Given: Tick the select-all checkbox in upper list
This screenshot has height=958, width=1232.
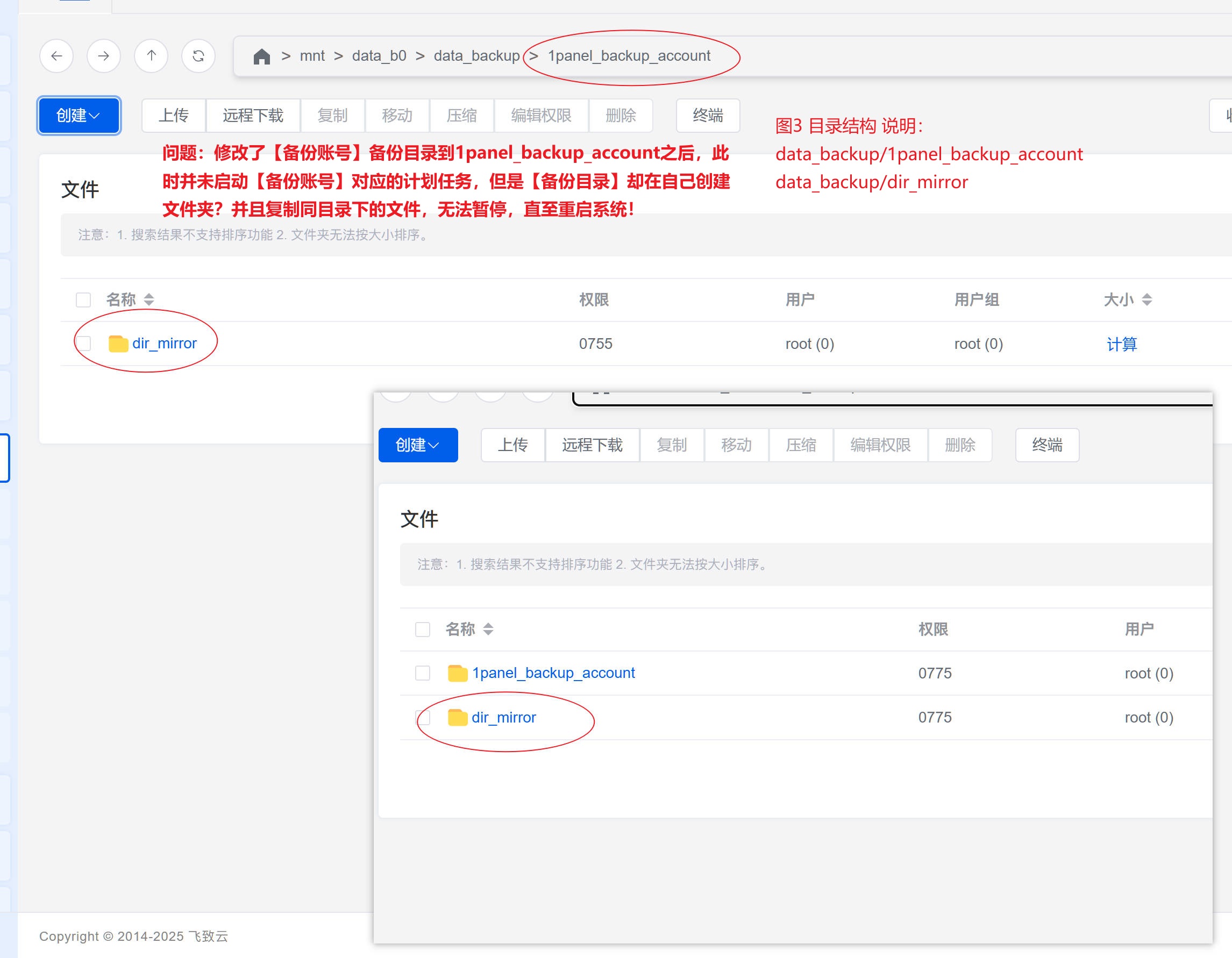Looking at the screenshot, I should click(x=83, y=299).
